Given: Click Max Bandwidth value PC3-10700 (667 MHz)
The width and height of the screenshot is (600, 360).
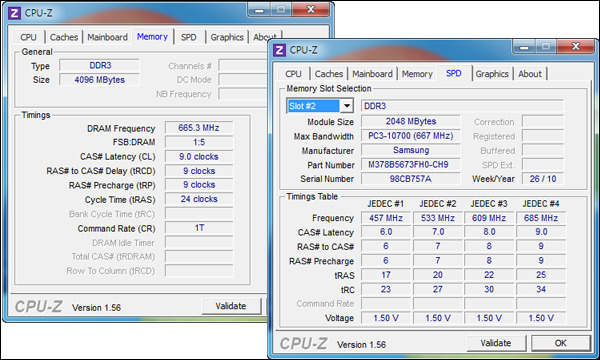Looking at the screenshot, I should [411, 136].
